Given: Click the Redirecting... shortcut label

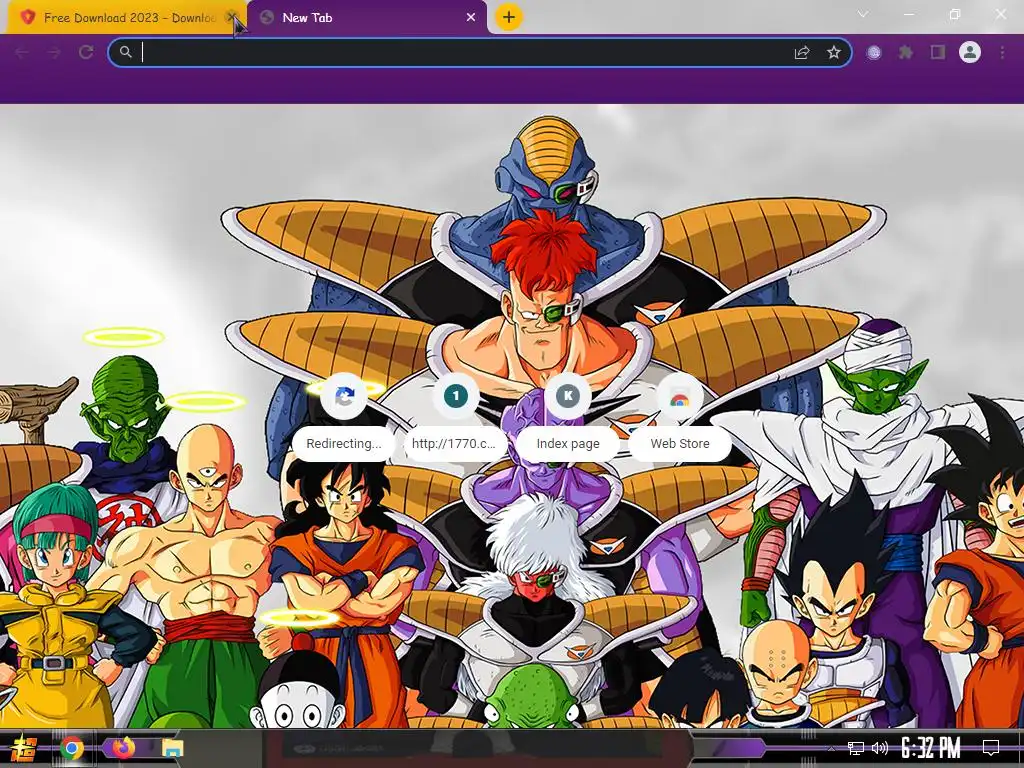Looking at the screenshot, I should [344, 443].
